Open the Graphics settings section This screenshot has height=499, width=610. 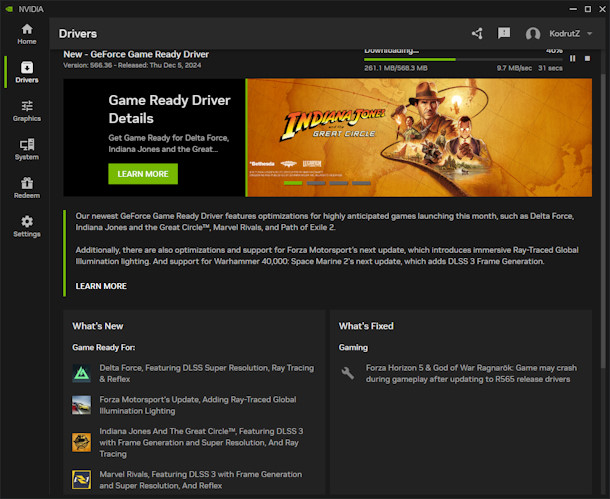(x=26, y=110)
